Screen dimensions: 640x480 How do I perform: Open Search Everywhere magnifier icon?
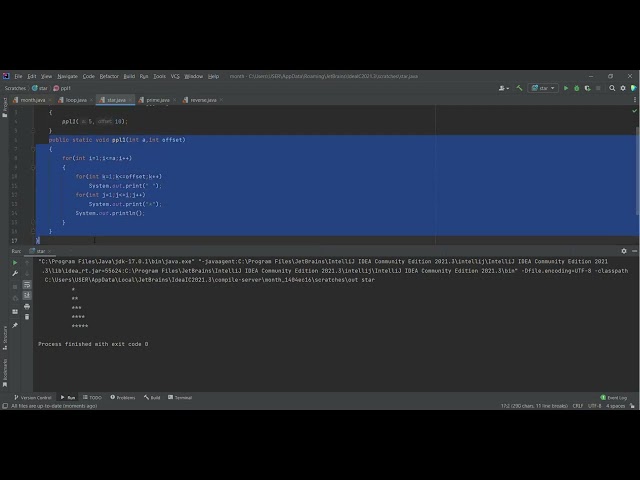(612, 88)
